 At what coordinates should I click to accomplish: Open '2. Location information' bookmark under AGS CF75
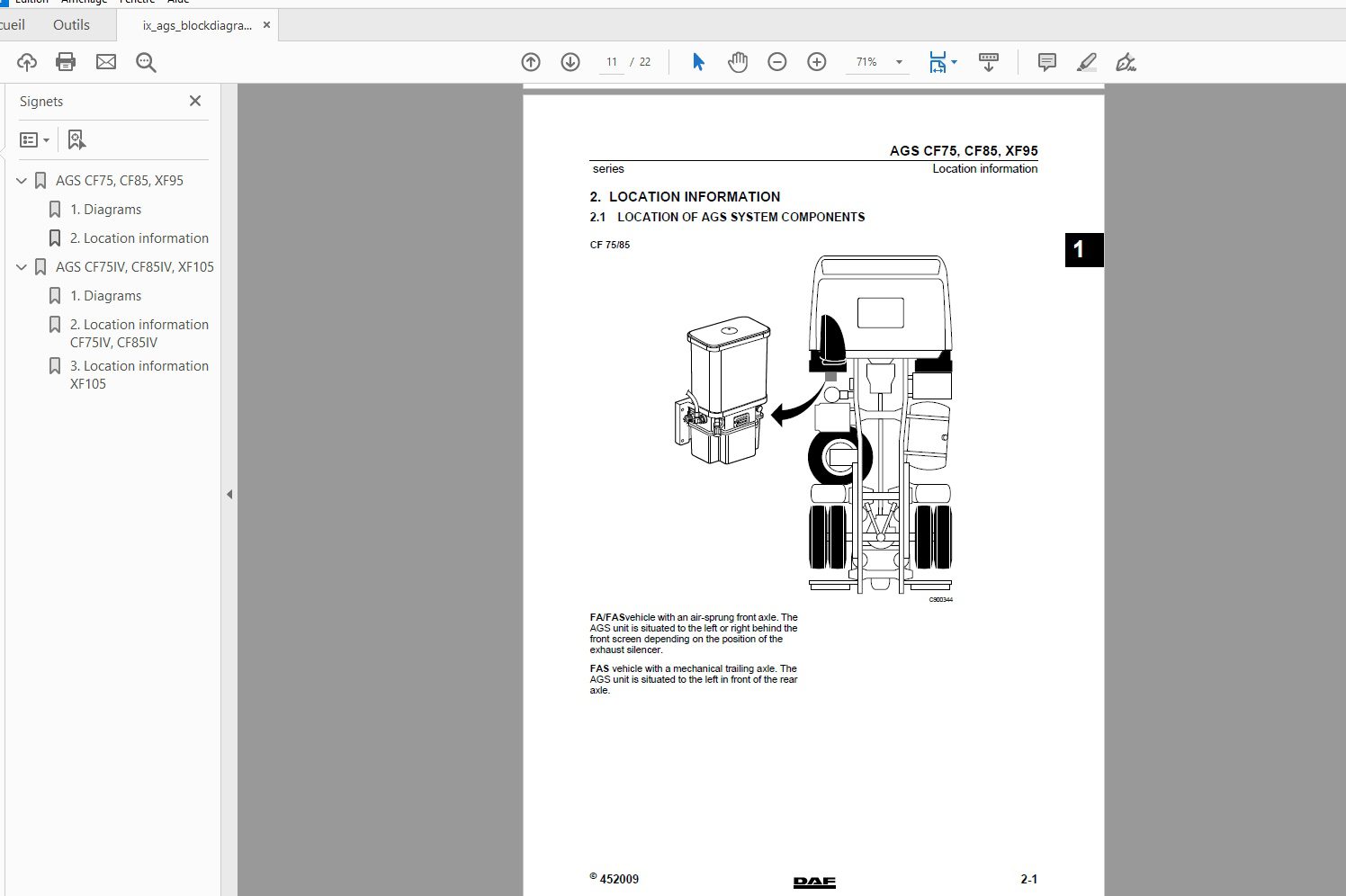pyautogui.click(x=139, y=238)
